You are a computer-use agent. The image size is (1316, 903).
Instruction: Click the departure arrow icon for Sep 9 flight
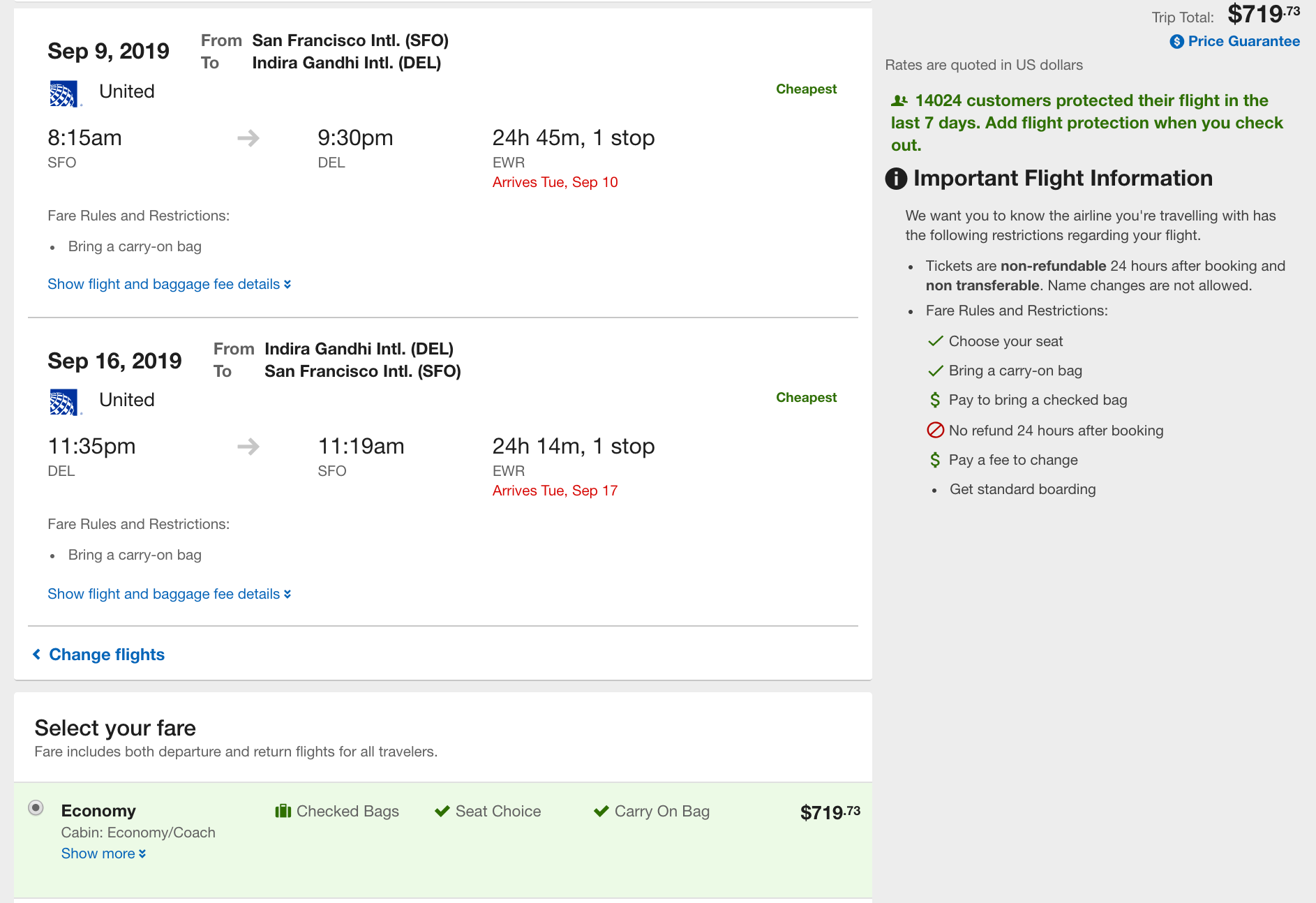pos(248,138)
